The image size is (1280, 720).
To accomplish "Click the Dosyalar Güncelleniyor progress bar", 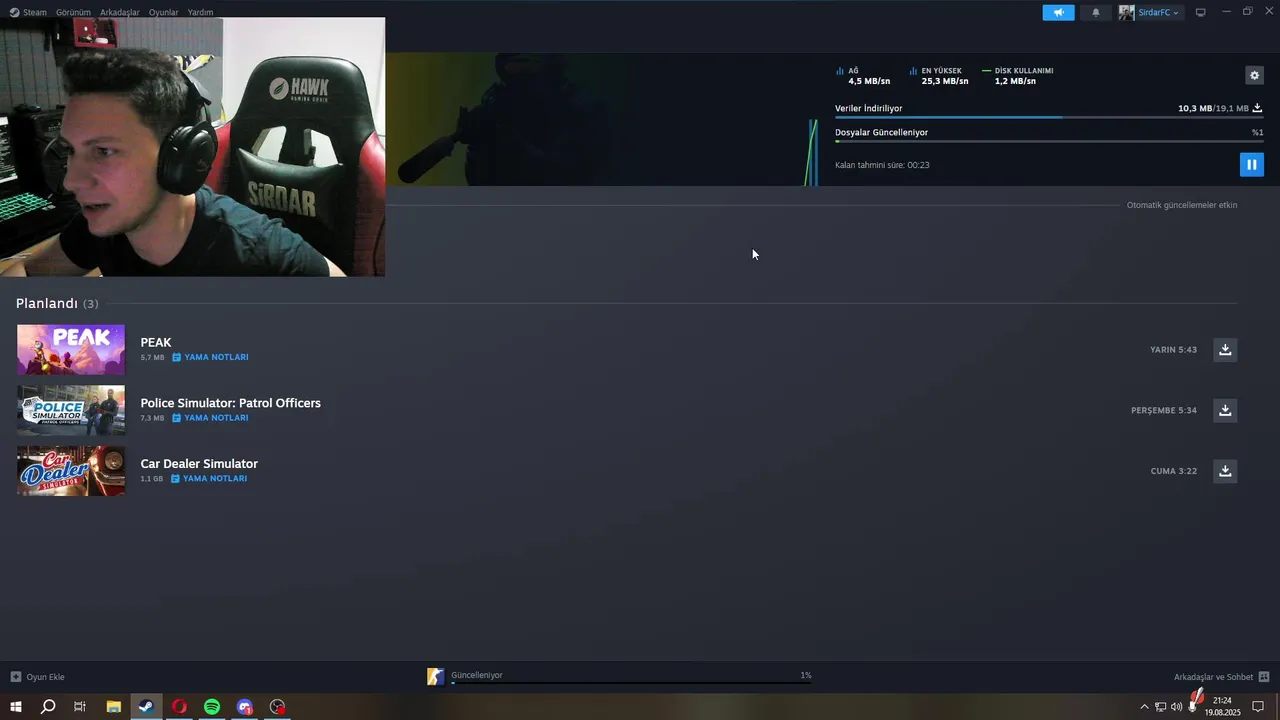I will point(1049,141).
